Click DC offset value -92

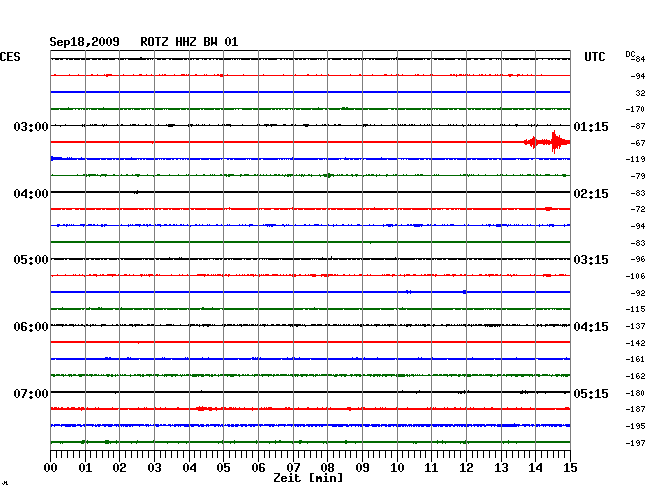pyautogui.click(x=638, y=293)
